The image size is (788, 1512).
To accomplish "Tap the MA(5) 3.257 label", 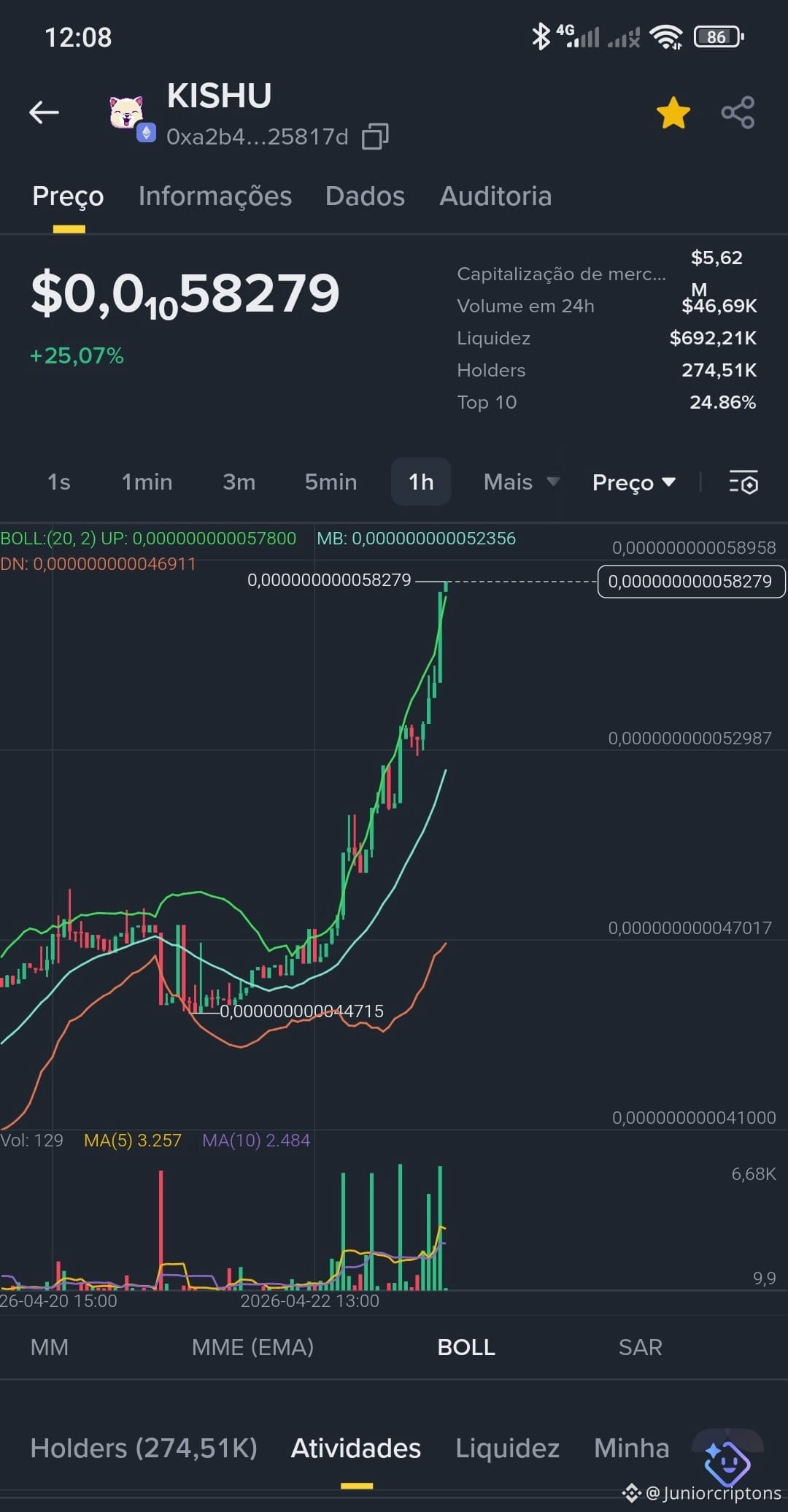I will pos(133,1141).
